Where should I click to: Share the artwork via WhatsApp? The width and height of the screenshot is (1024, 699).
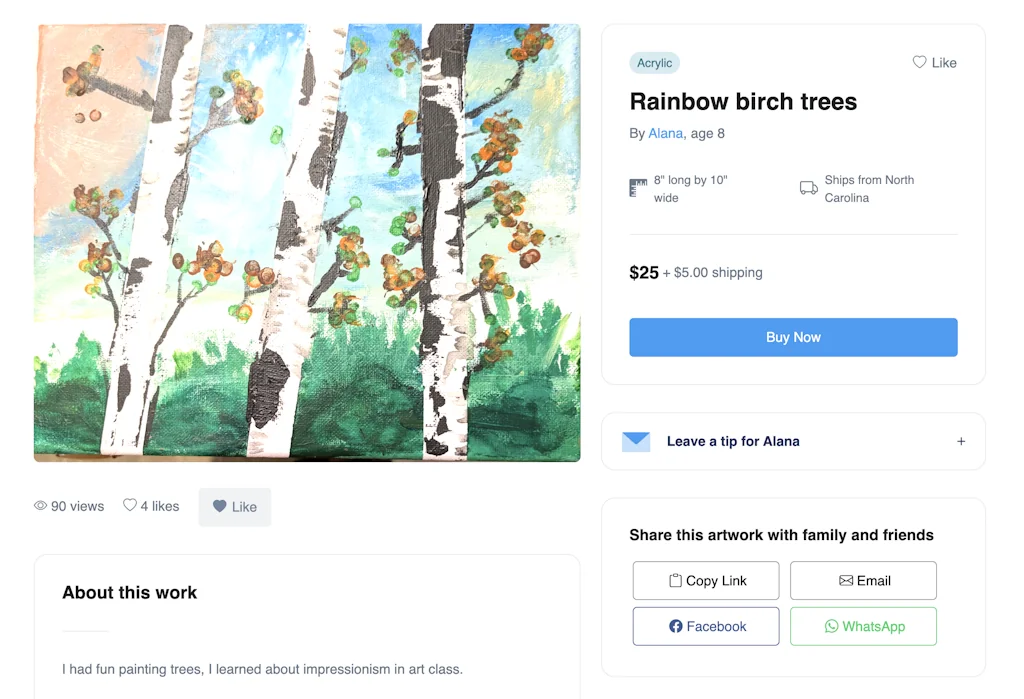(x=863, y=626)
